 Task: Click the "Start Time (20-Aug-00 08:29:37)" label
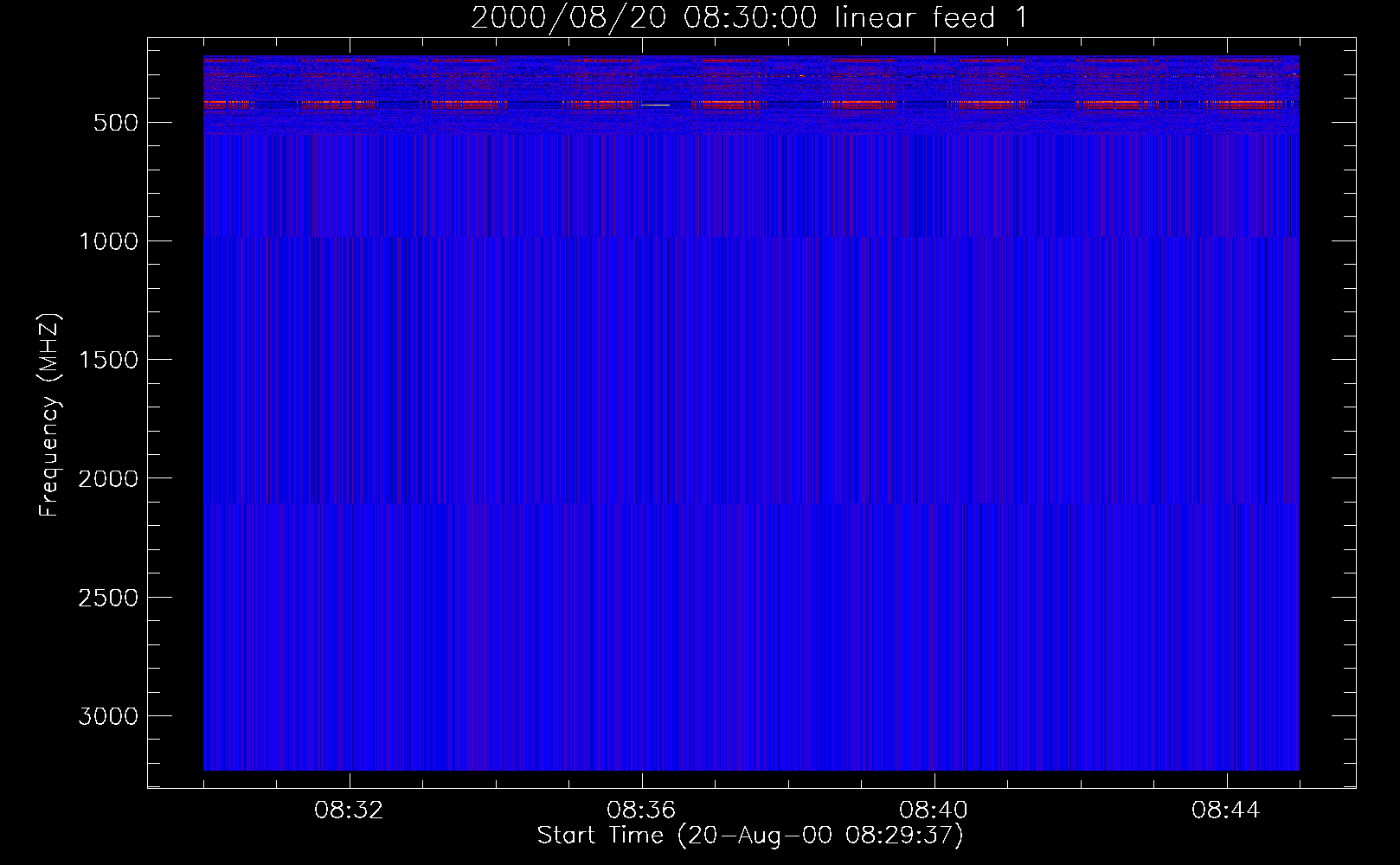749,836
